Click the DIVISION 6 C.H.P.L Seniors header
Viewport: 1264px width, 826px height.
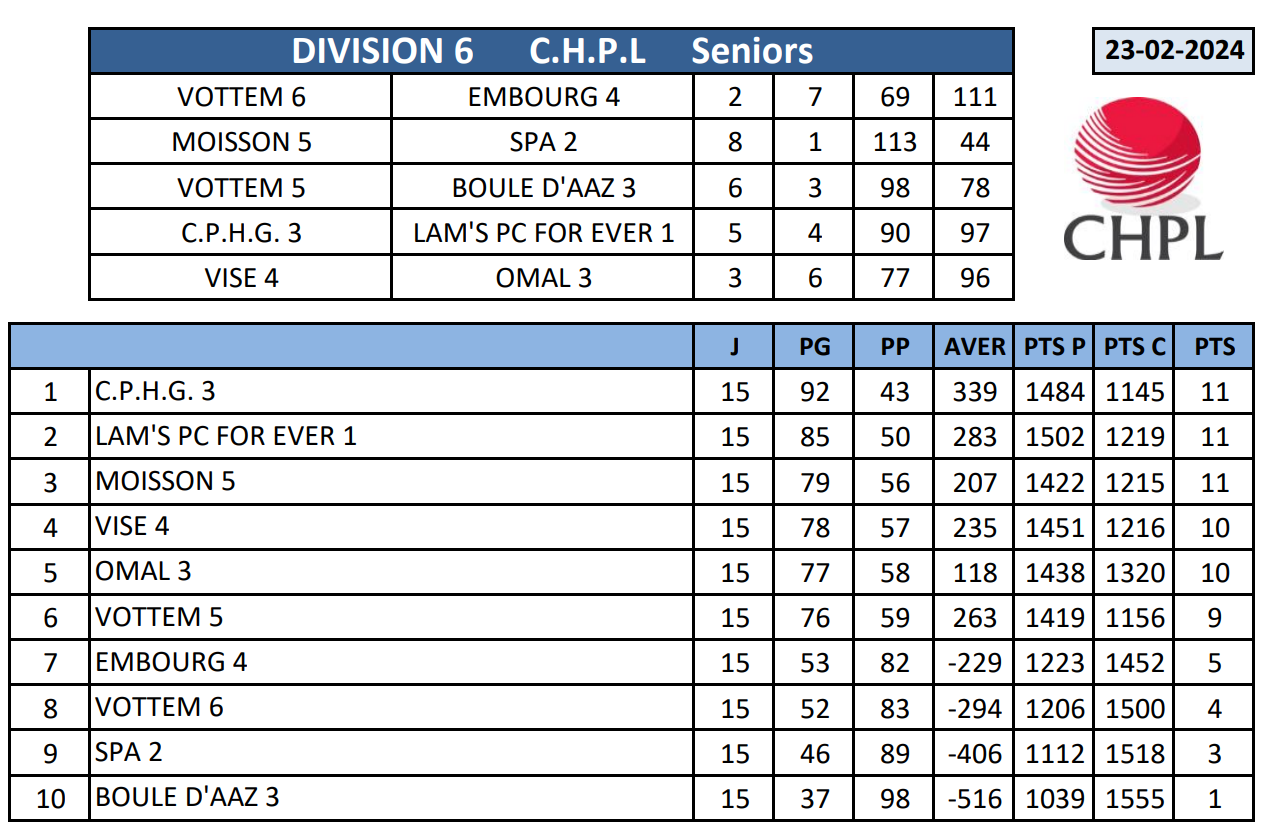tap(551, 51)
